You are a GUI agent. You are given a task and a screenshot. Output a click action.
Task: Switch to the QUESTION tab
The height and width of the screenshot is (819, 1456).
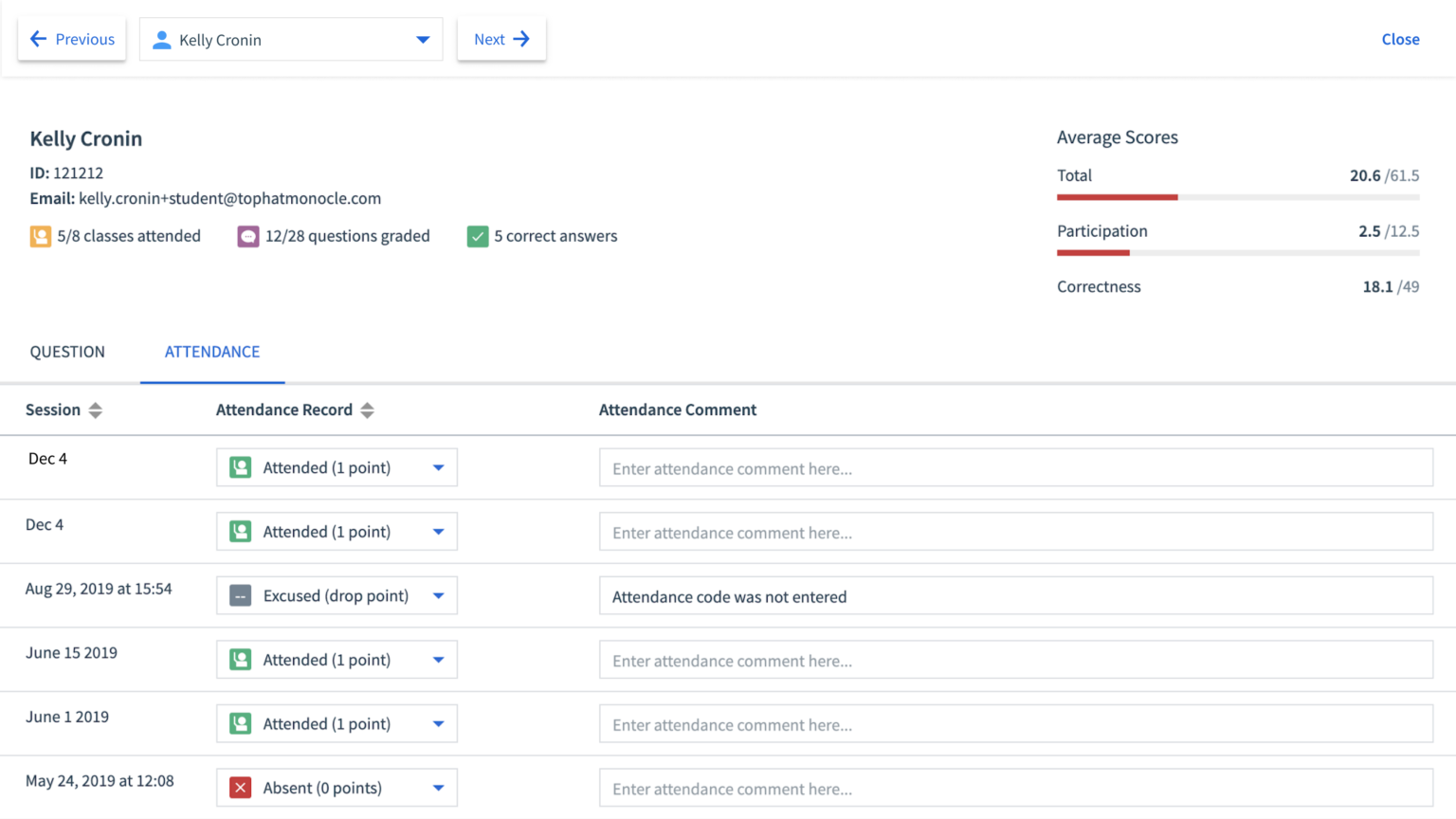point(67,352)
